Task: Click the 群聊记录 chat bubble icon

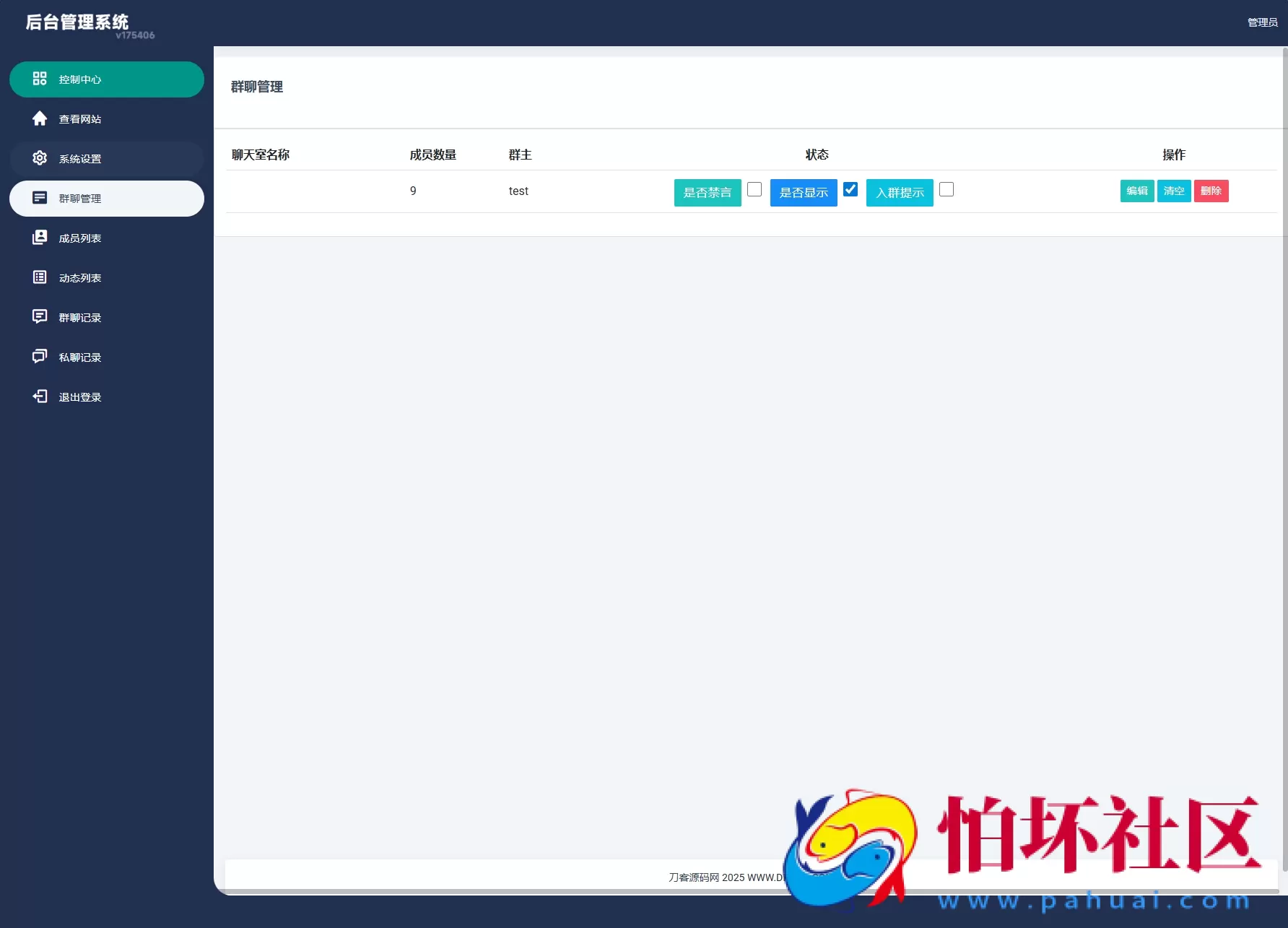Action: (40, 317)
